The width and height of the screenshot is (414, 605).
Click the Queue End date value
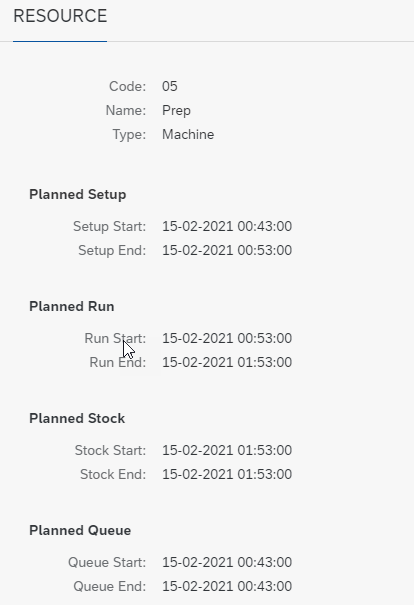click(227, 586)
